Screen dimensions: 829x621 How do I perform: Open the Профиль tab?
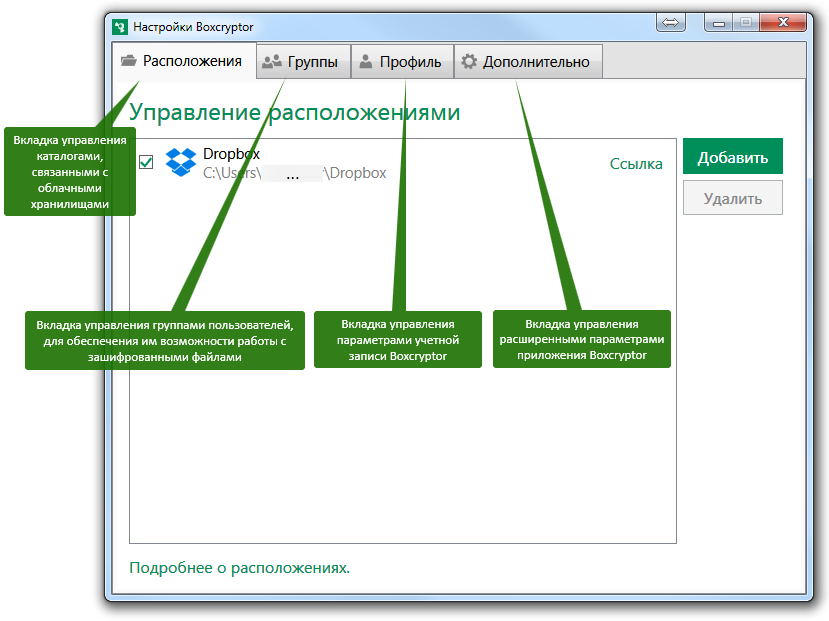click(x=401, y=61)
